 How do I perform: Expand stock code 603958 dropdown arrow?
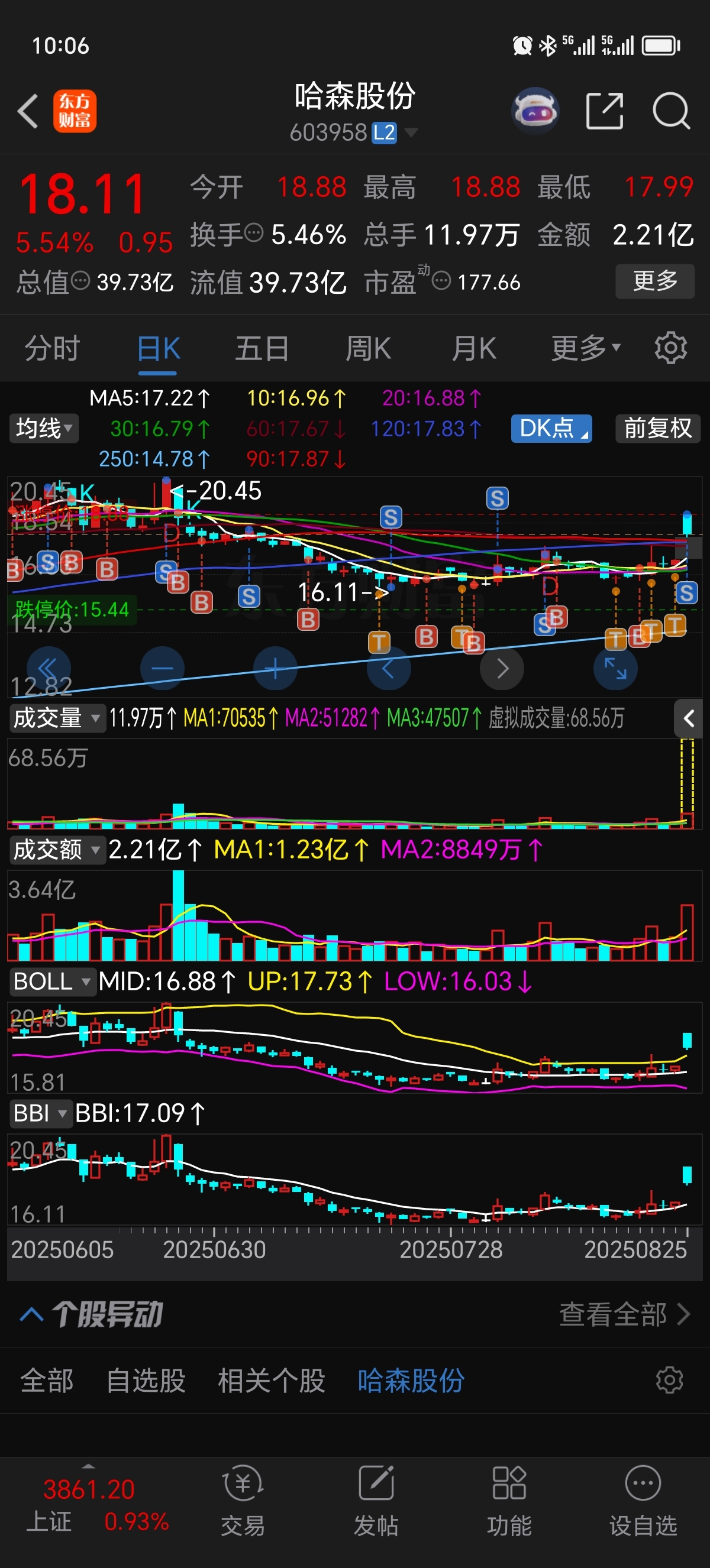[x=411, y=132]
